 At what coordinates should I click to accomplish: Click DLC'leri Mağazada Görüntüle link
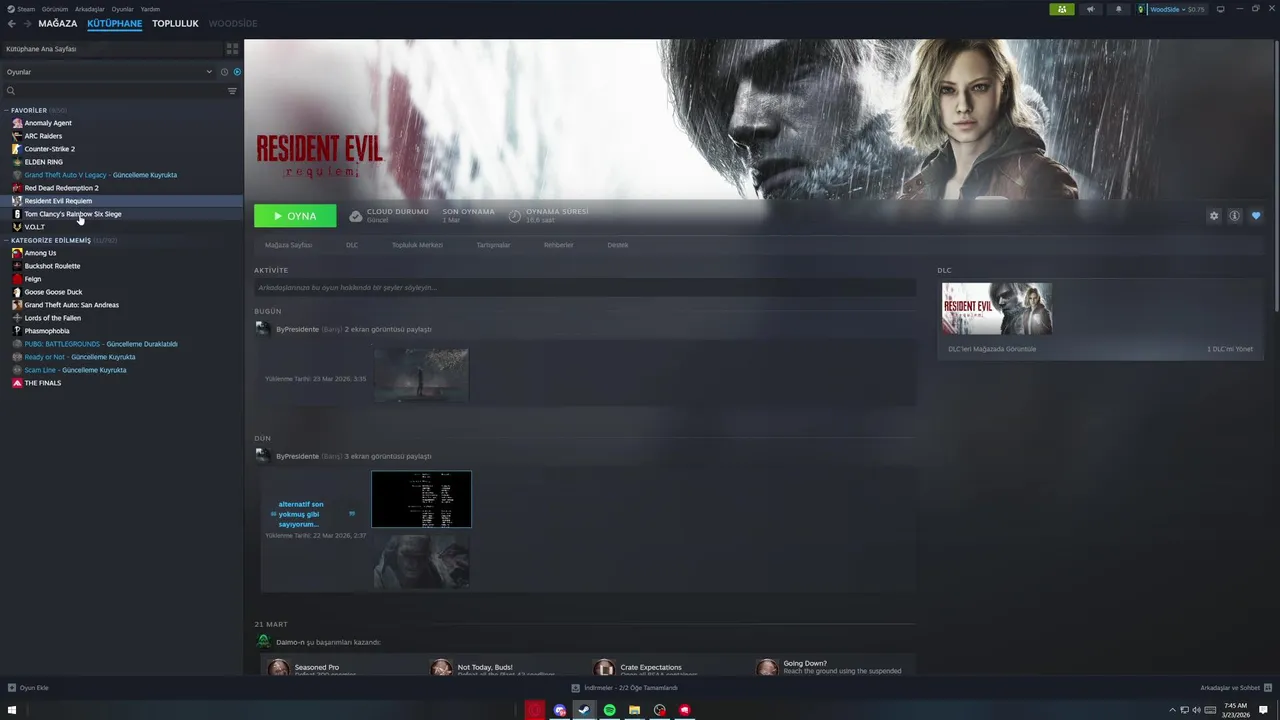pyautogui.click(x=992, y=349)
